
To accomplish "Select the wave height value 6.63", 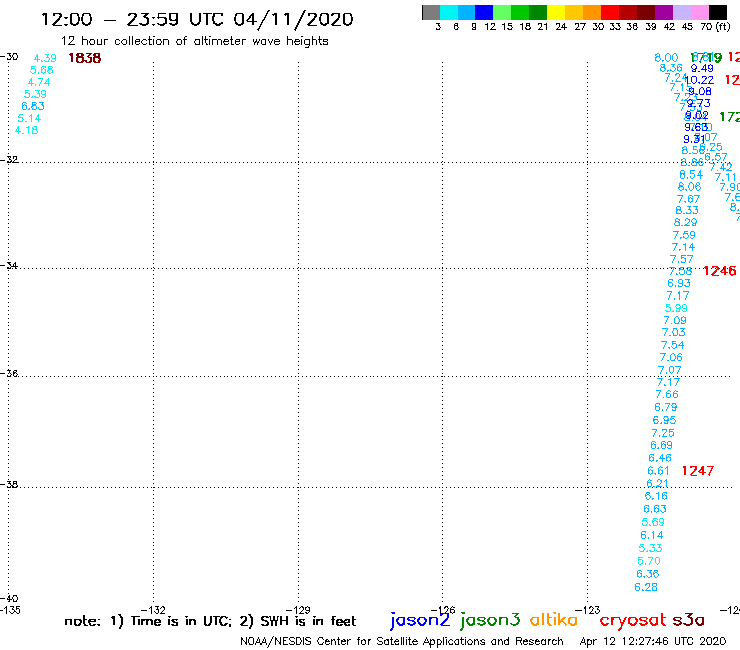I will pos(655,509).
